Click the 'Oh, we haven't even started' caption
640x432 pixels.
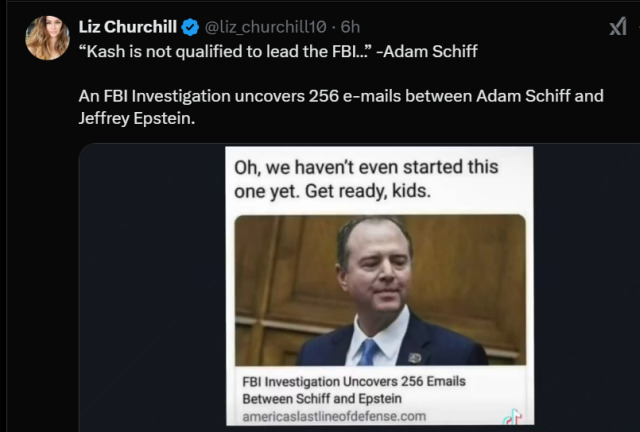(378, 166)
